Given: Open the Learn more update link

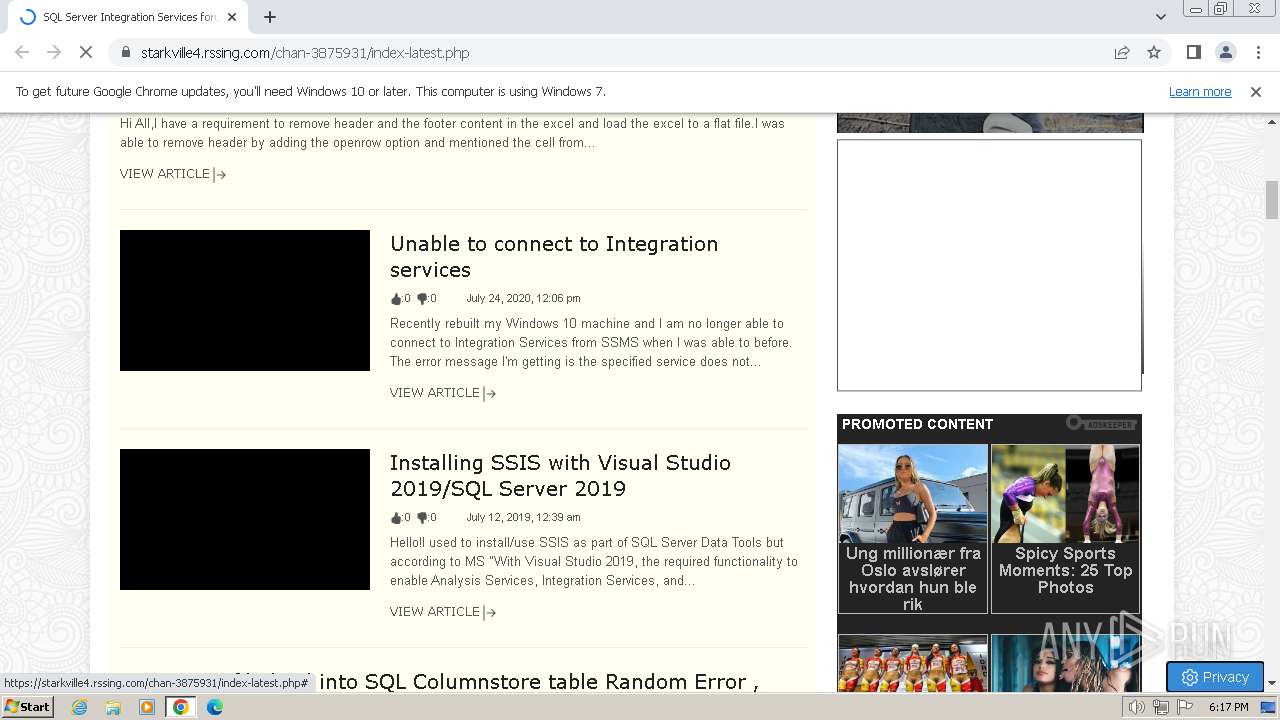Looking at the screenshot, I should pyautogui.click(x=1200, y=91).
